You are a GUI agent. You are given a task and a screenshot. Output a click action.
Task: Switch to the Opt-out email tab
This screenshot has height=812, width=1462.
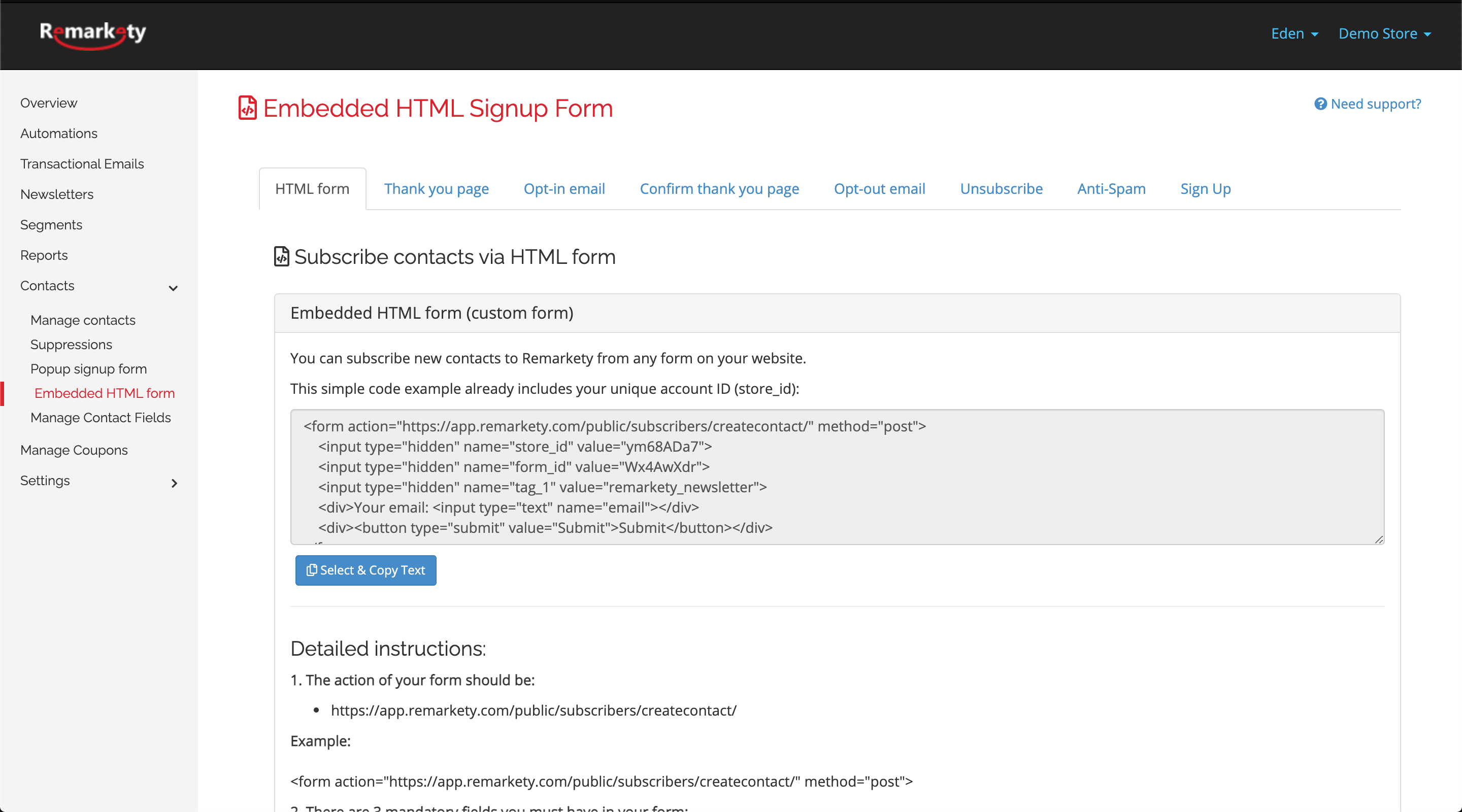(x=879, y=188)
